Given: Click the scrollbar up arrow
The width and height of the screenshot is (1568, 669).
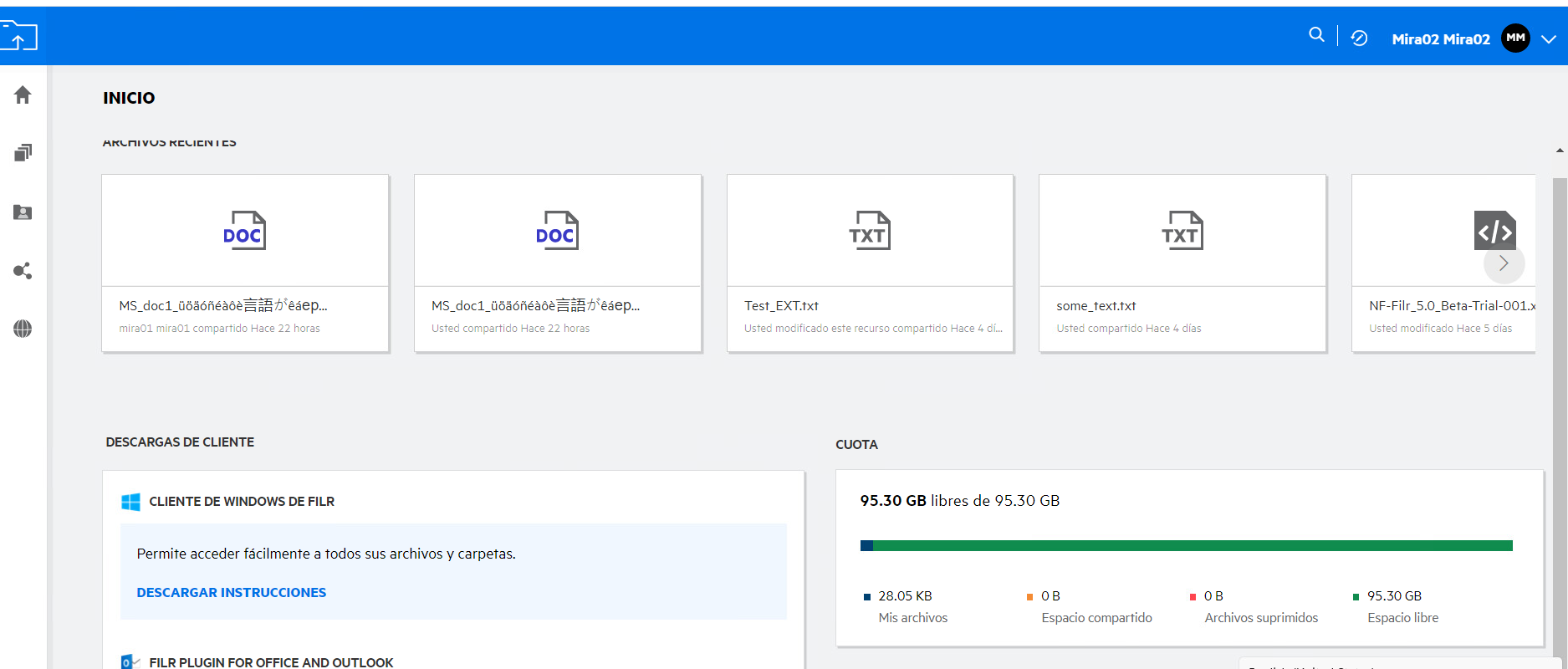Looking at the screenshot, I should [x=1560, y=151].
